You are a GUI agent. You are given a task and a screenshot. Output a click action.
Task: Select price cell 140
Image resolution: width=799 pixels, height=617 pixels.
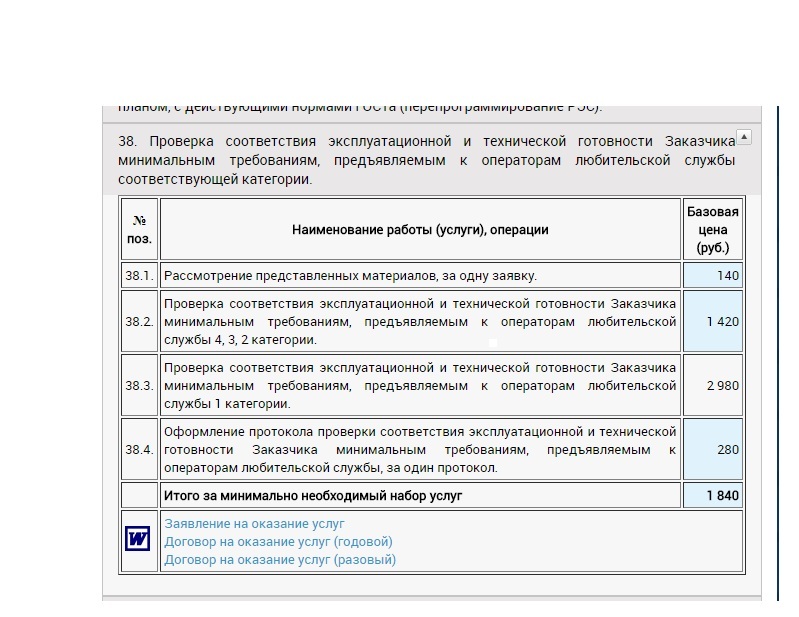tap(712, 276)
